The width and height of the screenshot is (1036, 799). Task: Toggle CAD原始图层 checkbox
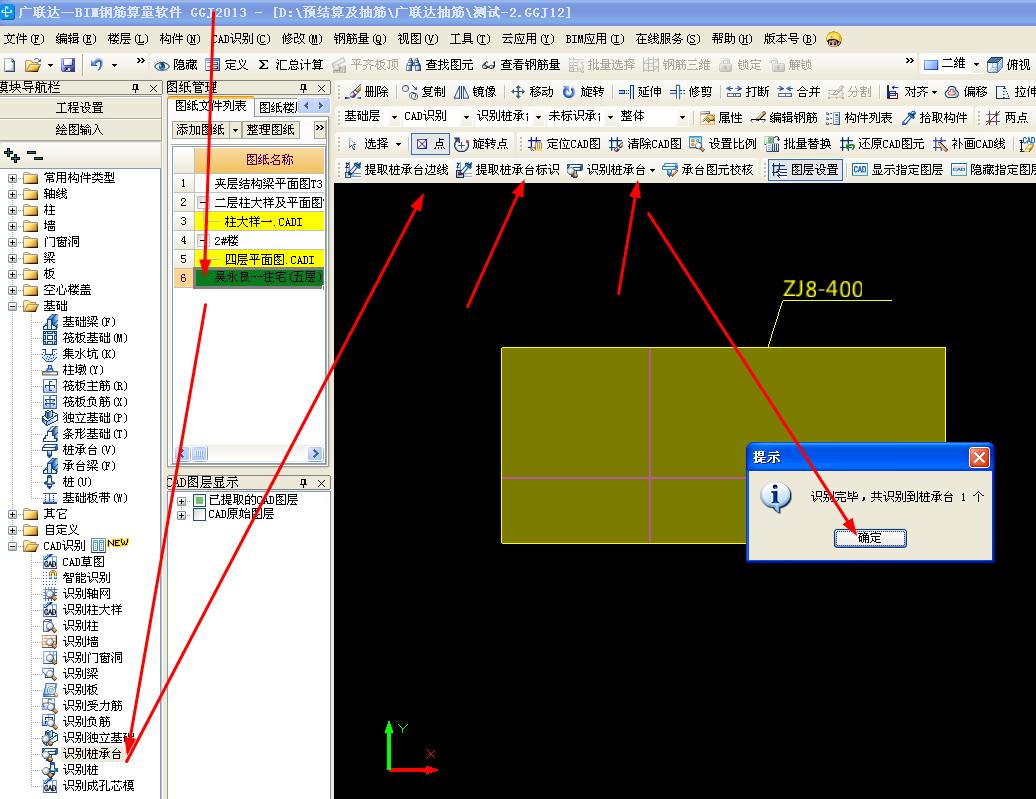click(199, 515)
